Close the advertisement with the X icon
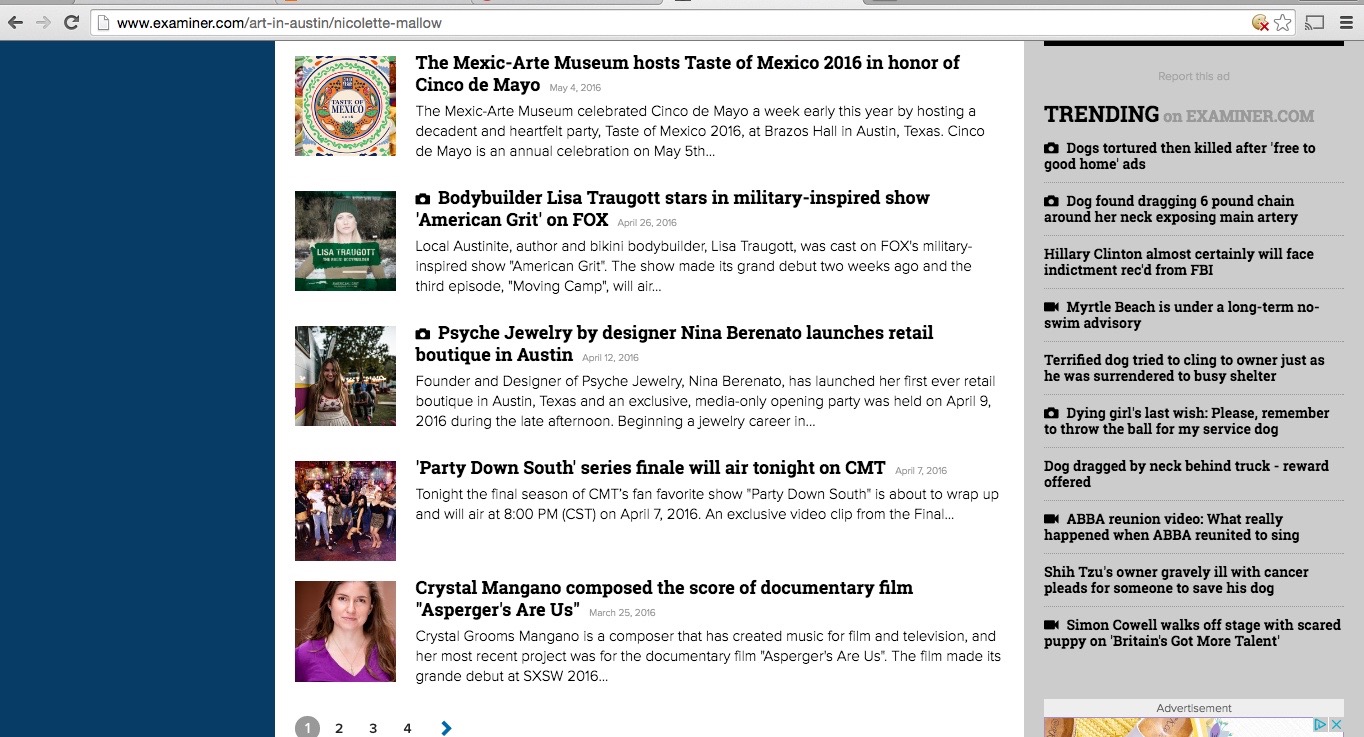This screenshot has width=1364, height=737. pos(1336,725)
